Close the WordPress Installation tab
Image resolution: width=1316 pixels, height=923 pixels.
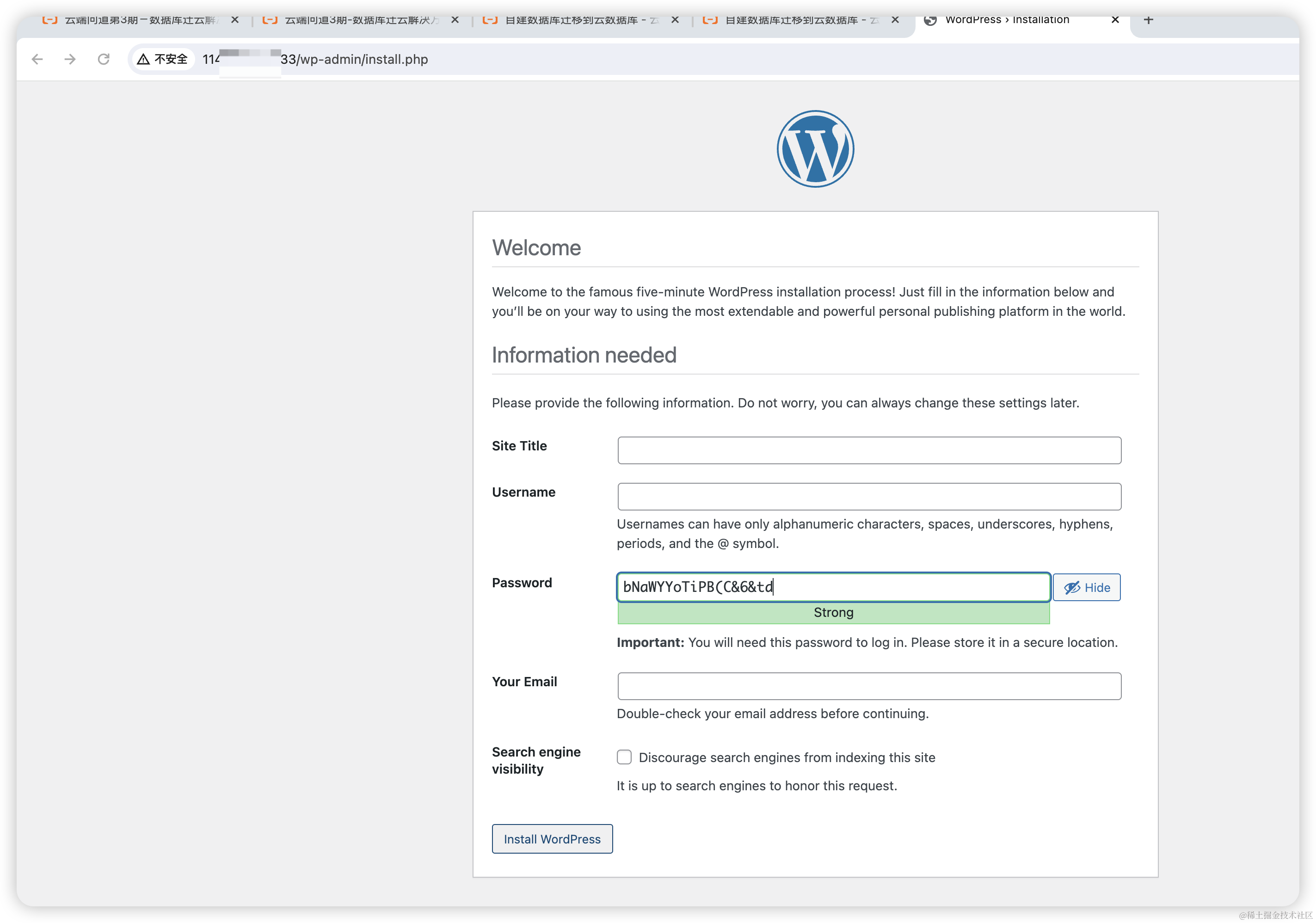(1115, 20)
